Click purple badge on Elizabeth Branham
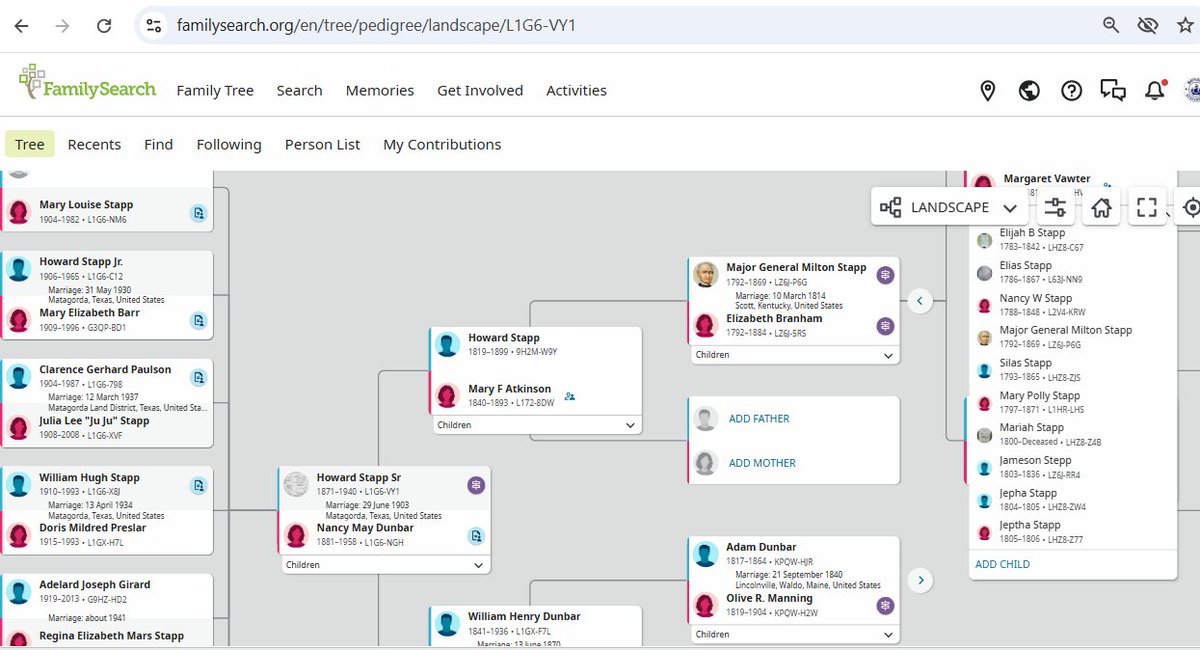Viewport: 1200px width, 650px height. click(885, 326)
